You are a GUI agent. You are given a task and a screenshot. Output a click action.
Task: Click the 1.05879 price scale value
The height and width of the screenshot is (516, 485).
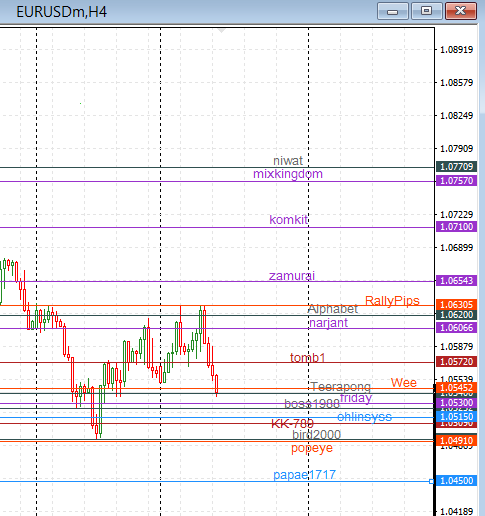click(x=456, y=347)
